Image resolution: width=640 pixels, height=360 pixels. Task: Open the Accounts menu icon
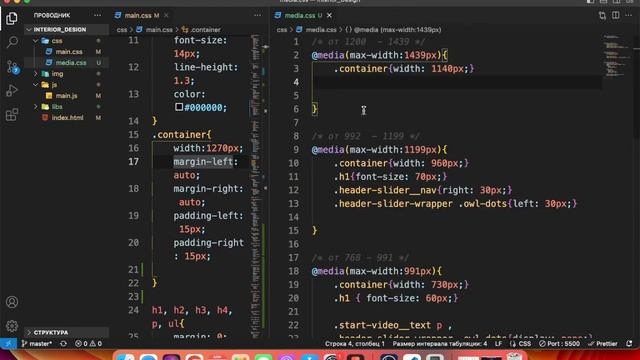[x=12, y=302]
